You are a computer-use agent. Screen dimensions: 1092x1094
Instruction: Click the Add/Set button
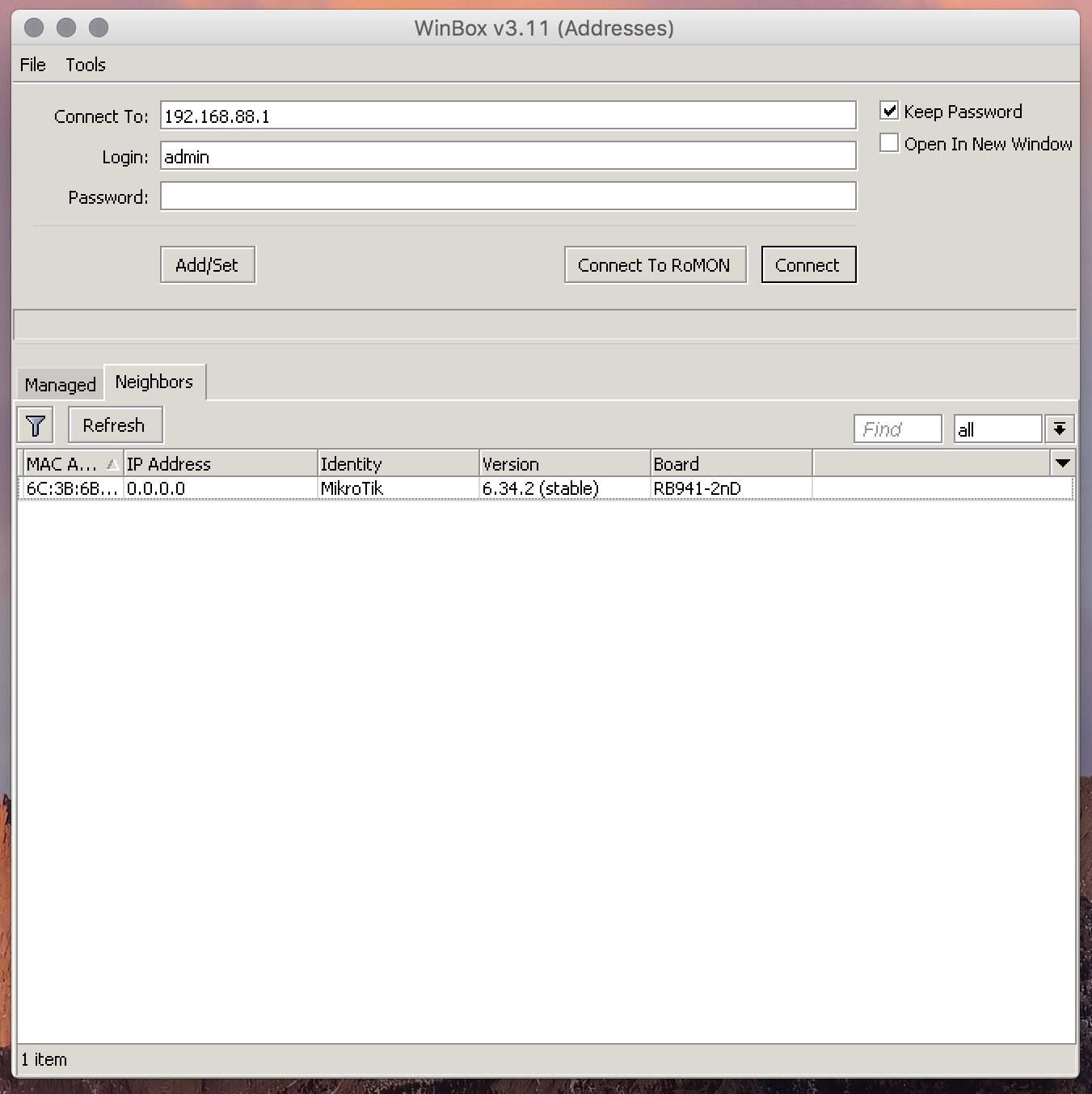207,265
